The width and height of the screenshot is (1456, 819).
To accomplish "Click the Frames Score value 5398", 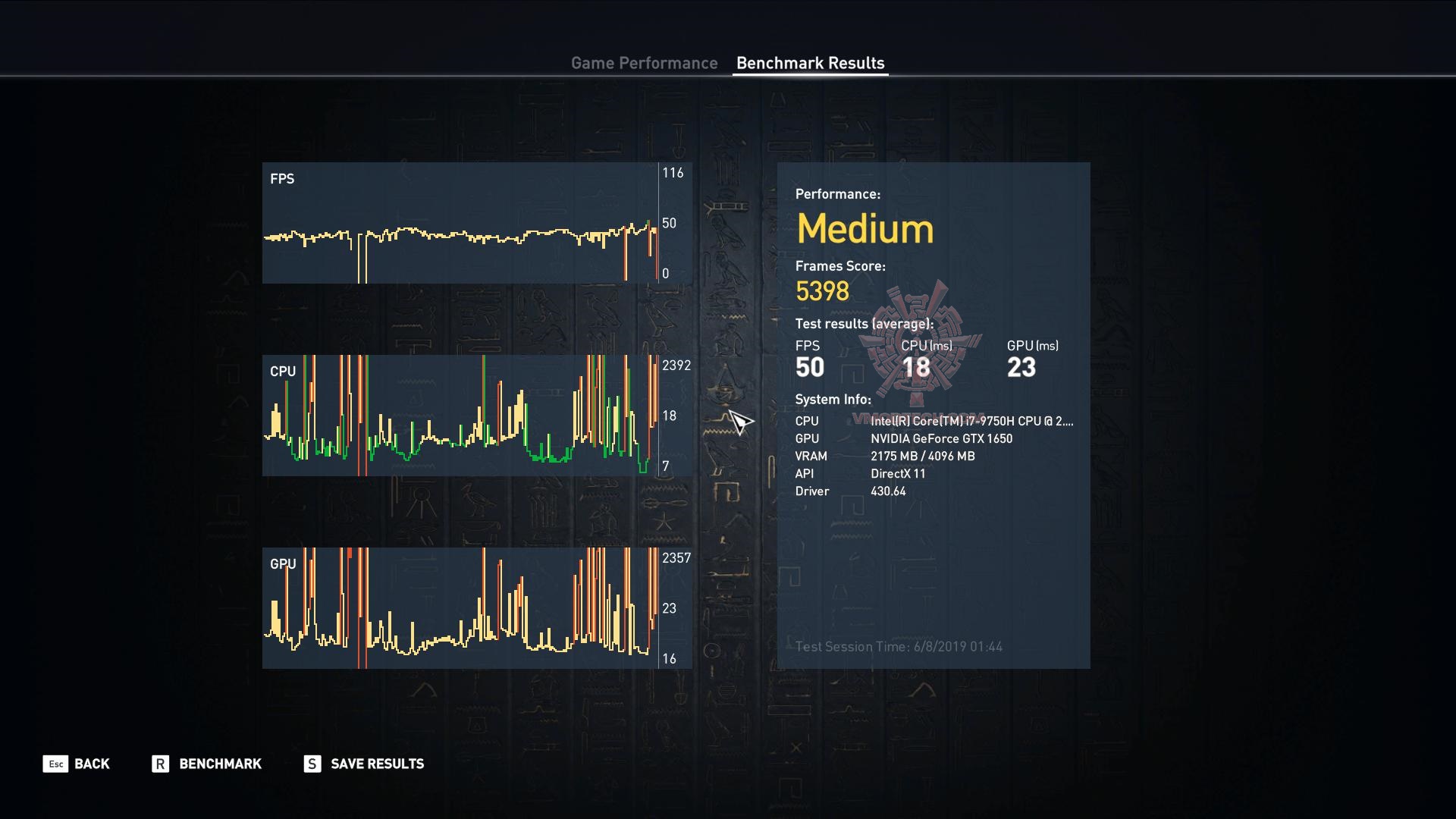I will pyautogui.click(x=822, y=291).
